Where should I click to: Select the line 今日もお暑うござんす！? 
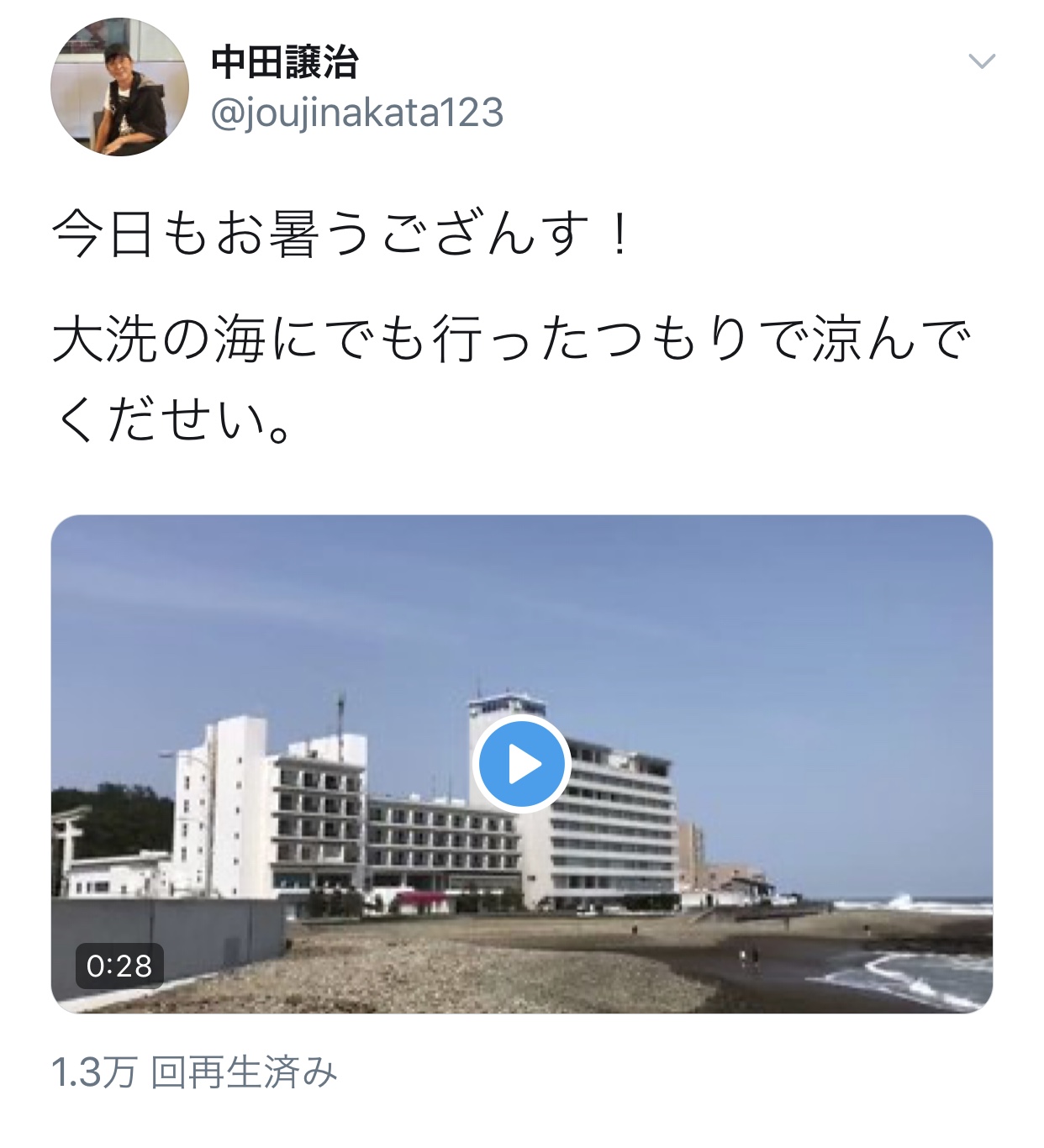pyautogui.click(x=343, y=234)
